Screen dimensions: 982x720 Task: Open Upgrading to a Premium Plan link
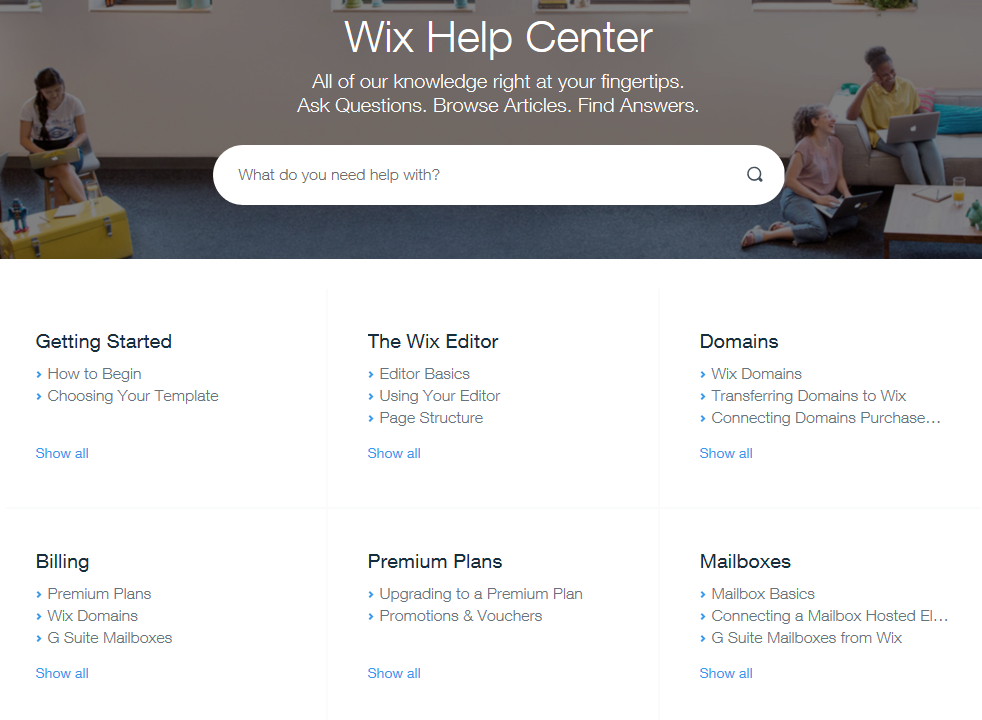pyautogui.click(x=481, y=594)
